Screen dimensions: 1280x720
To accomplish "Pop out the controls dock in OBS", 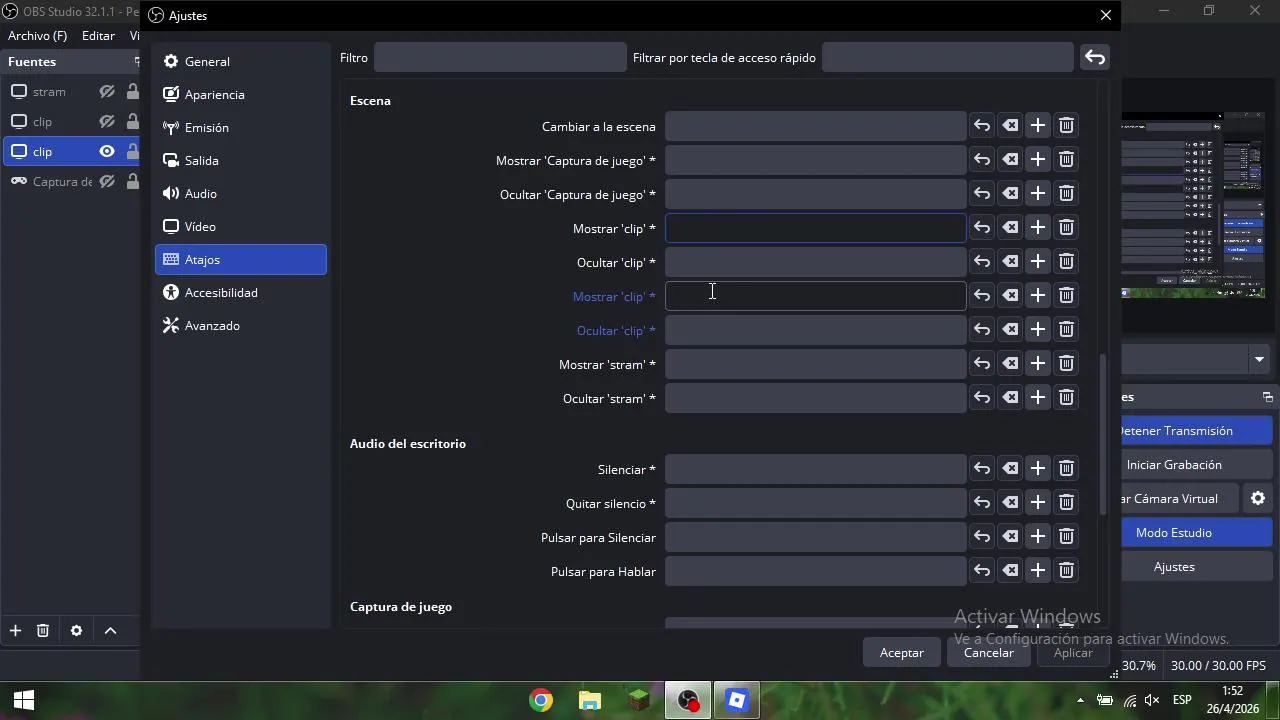I will (1267, 397).
